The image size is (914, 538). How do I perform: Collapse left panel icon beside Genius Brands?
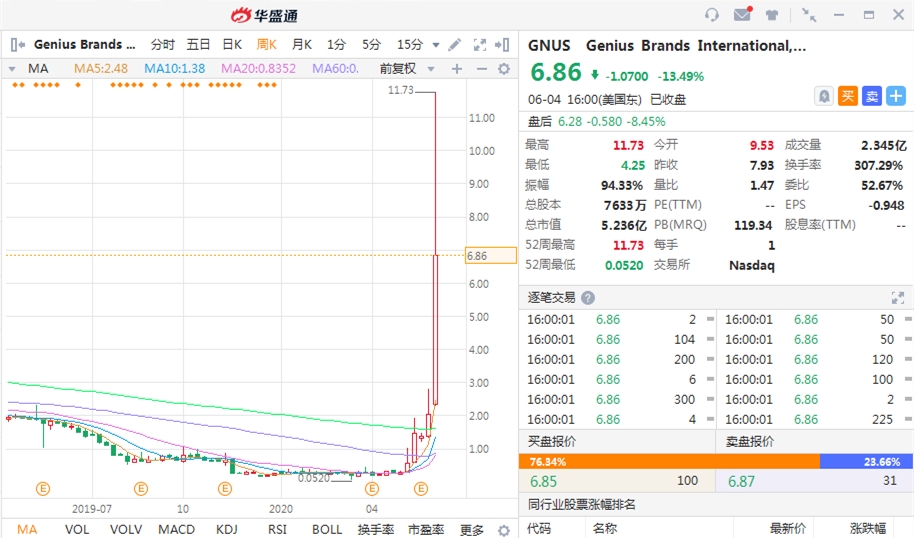[x=17, y=44]
